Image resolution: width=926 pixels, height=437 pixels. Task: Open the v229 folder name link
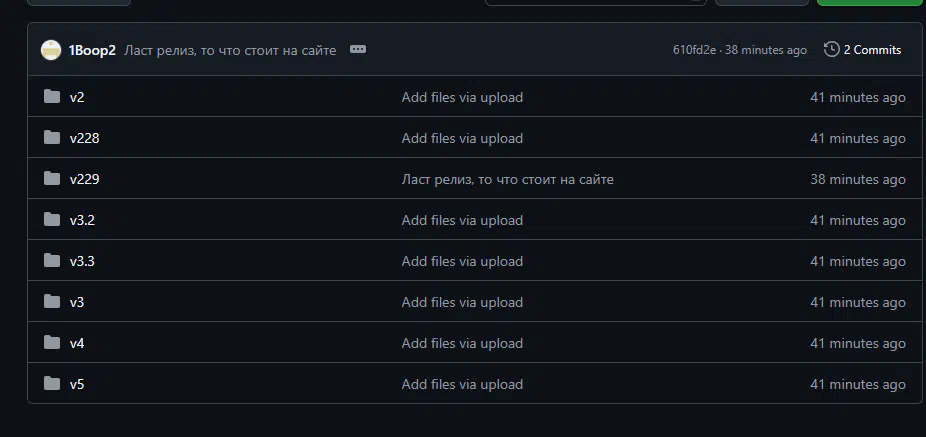(x=84, y=179)
